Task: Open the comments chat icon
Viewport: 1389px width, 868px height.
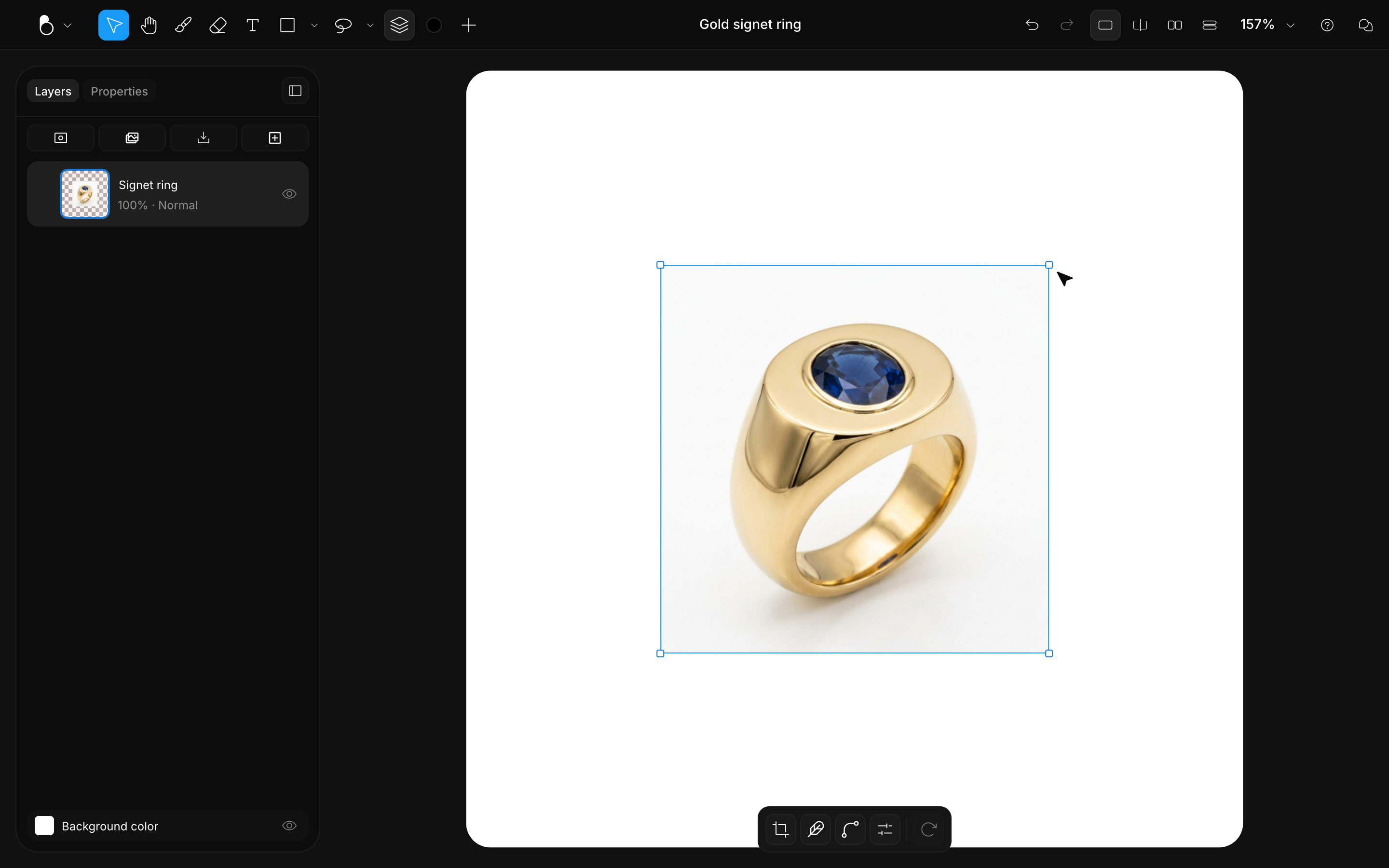Action: (x=1365, y=25)
